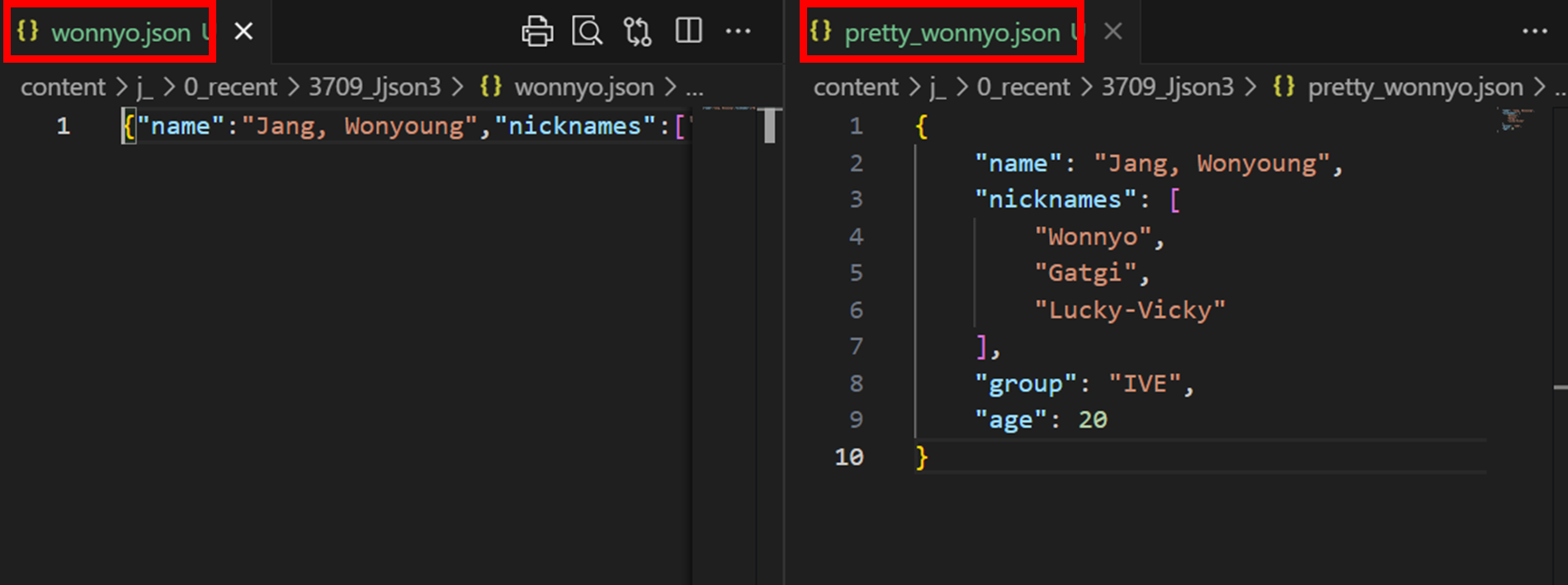This screenshot has width=1568, height=585.
Task: Click the pretty_wonnyo.json breadcrumb item
Action: coord(1415,87)
